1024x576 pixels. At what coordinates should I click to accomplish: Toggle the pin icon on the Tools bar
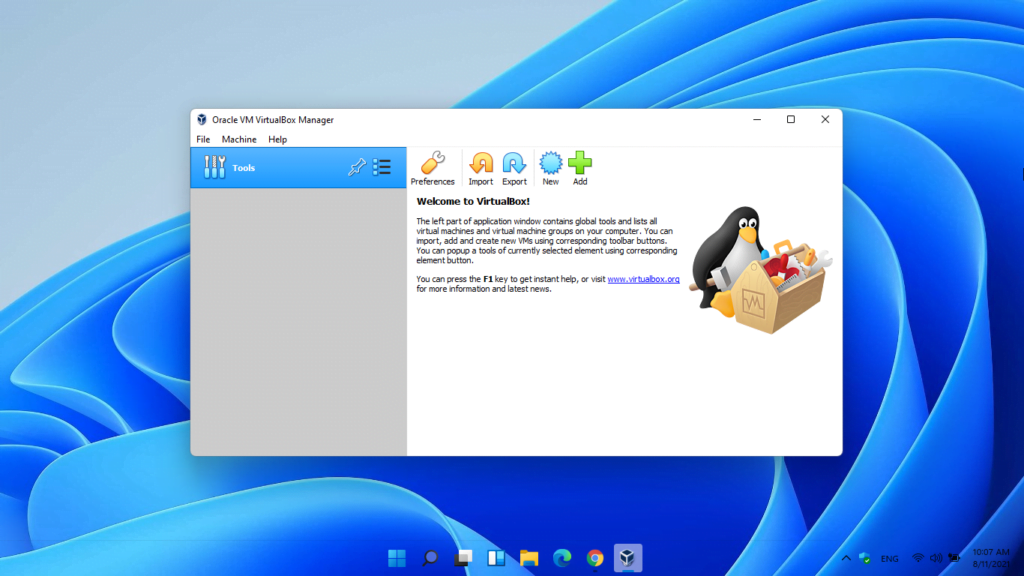pos(356,167)
